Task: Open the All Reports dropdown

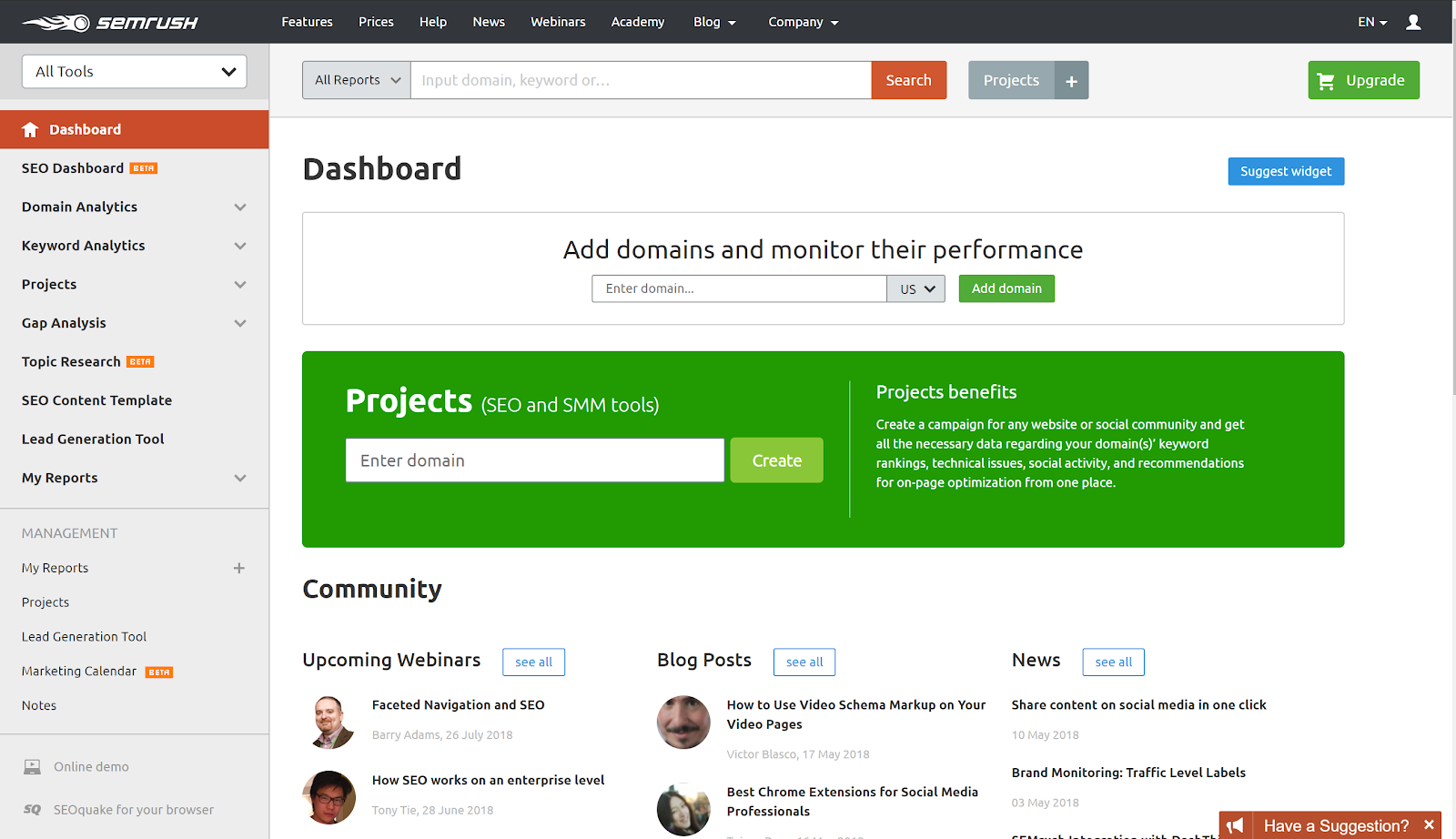Action: pos(357,80)
